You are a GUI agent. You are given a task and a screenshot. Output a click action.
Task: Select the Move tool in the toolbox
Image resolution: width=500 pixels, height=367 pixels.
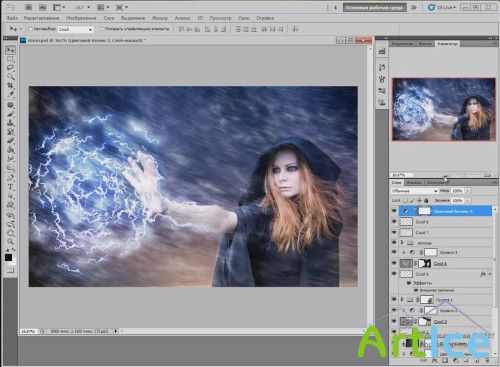[11, 50]
